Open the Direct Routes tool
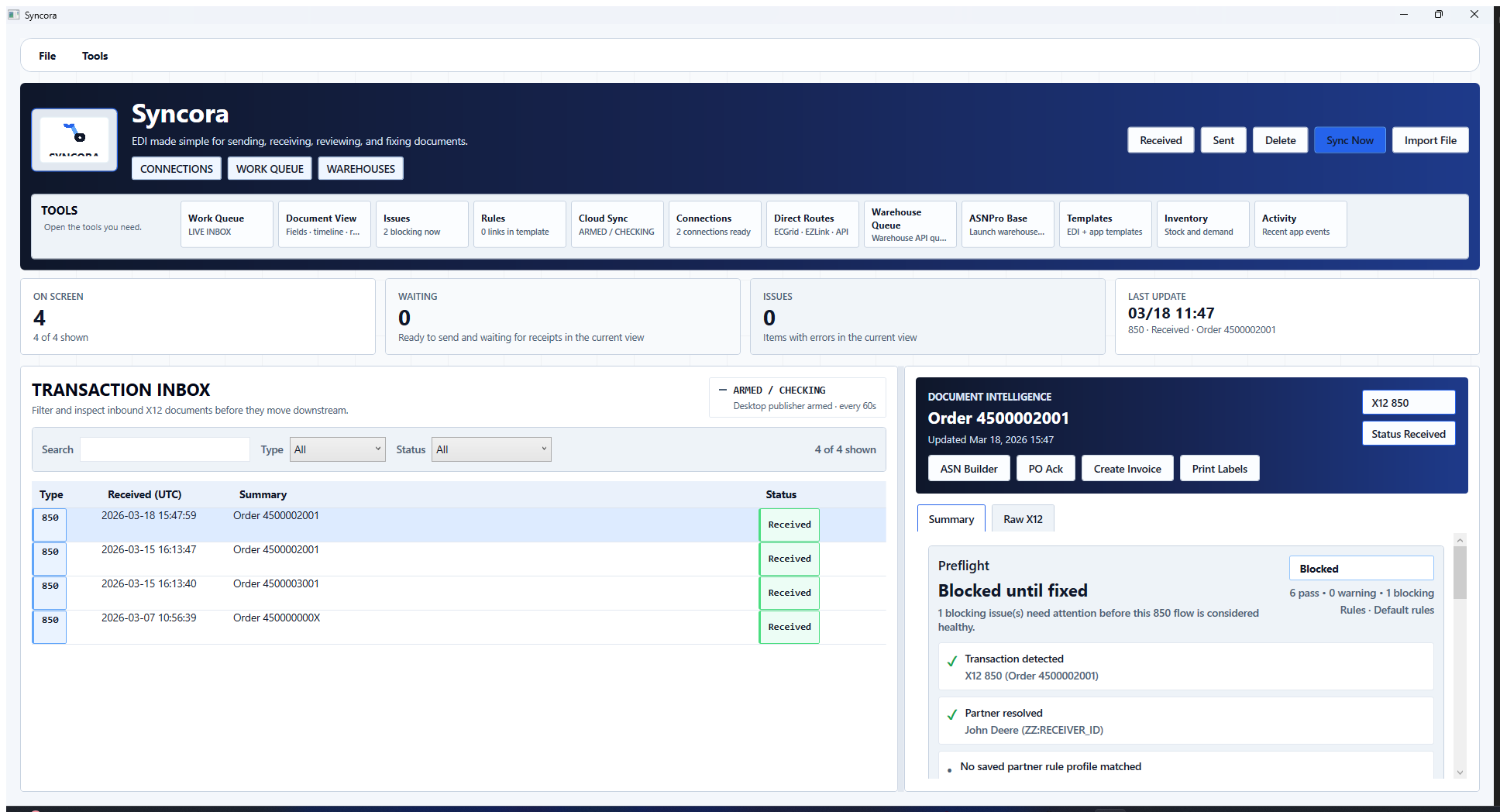 (x=812, y=224)
